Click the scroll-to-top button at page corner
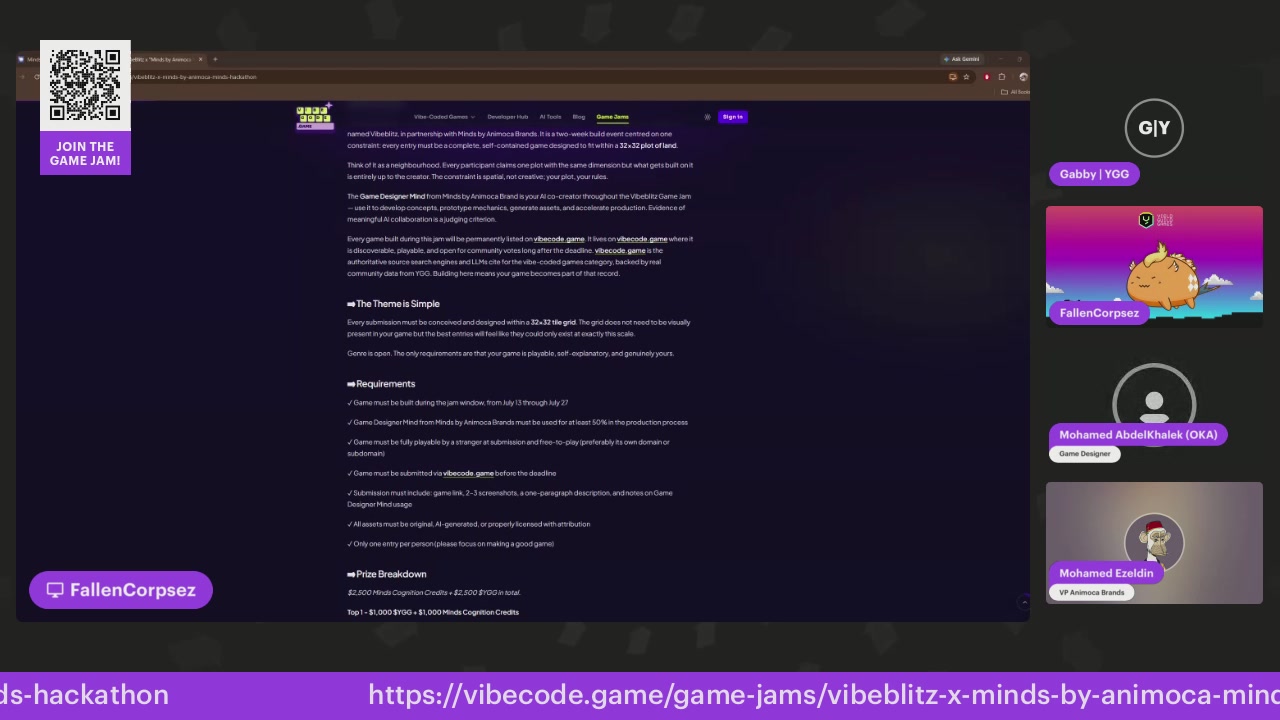The width and height of the screenshot is (1280, 720). pyautogui.click(x=1024, y=602)
